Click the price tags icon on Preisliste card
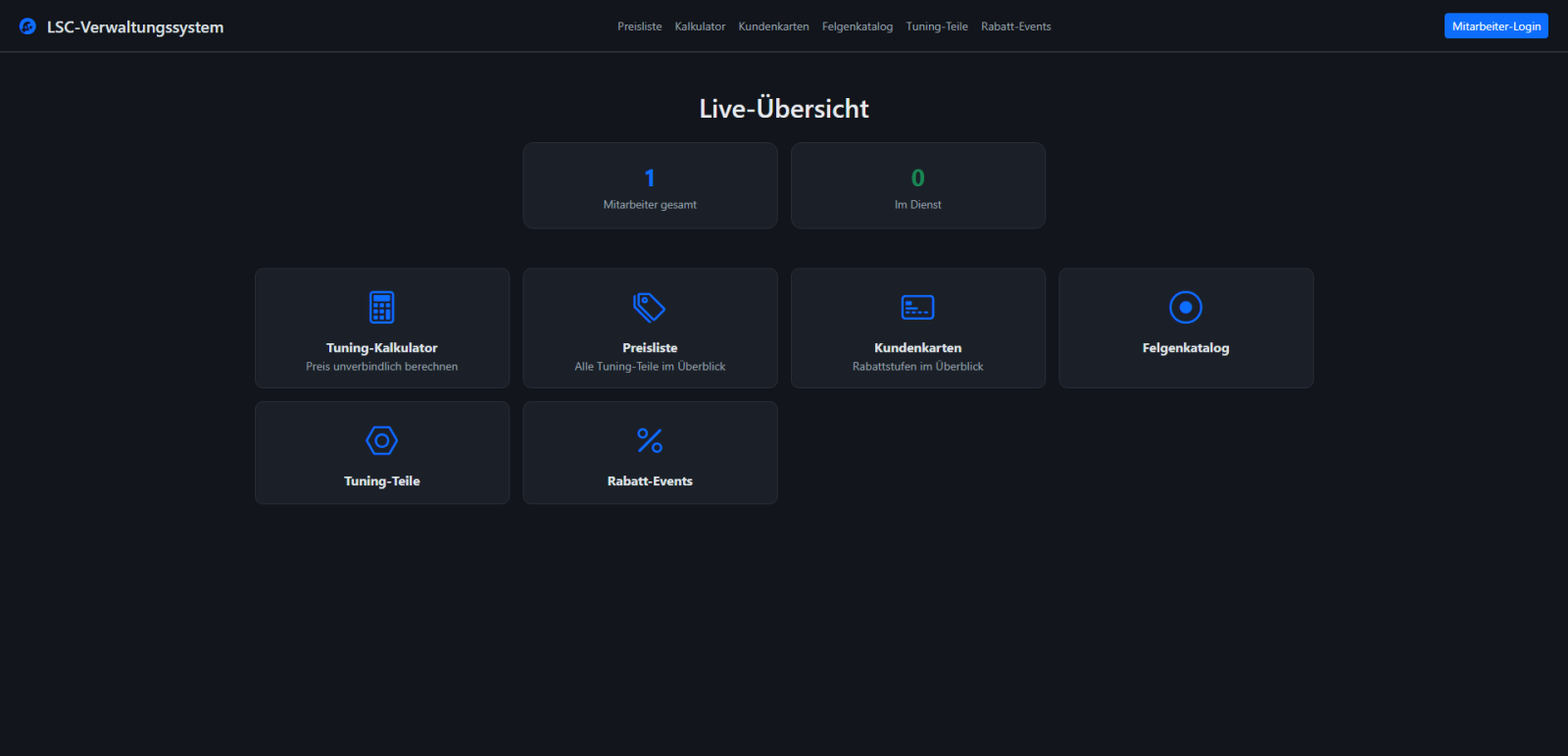The image size is (1568, 756). [650, 307]
